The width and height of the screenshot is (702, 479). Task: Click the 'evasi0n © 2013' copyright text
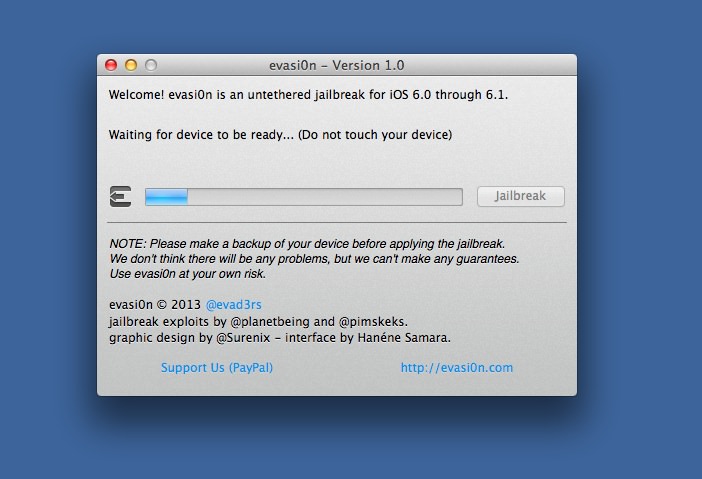155,305
